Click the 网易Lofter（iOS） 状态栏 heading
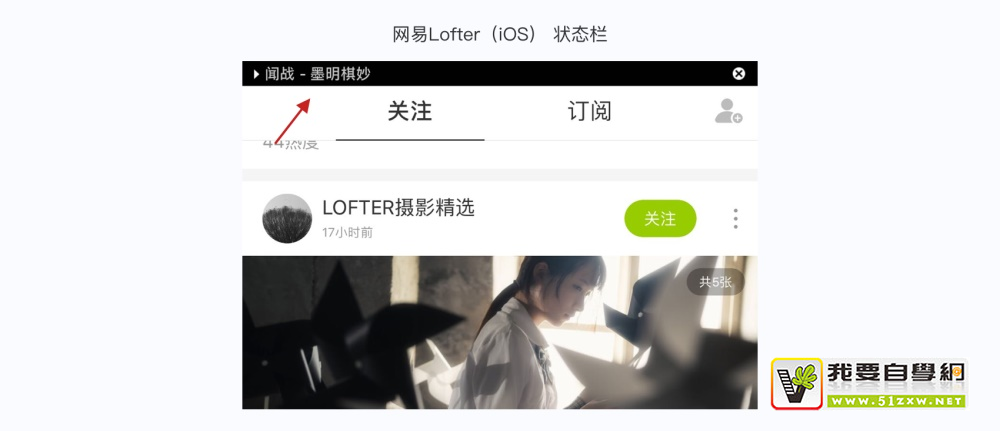Viewport: 1000px width, 431px height. (x=500, y=34)
